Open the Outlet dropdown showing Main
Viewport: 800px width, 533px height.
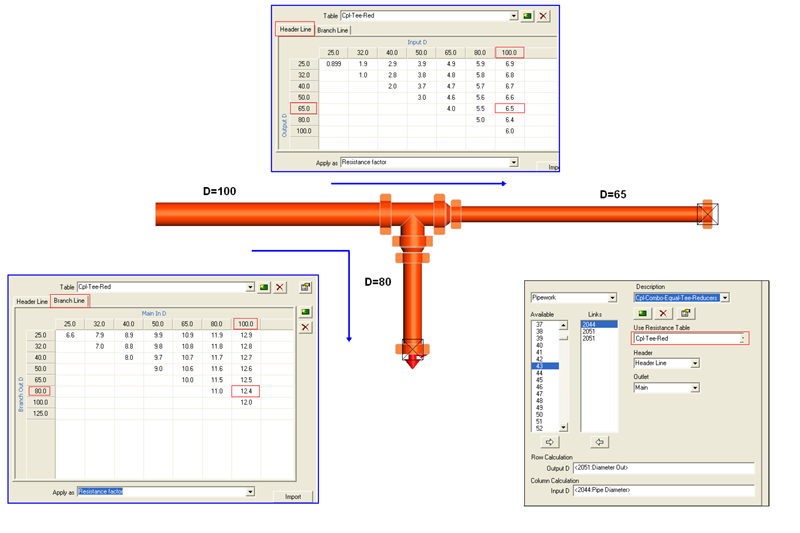[695, 388]
